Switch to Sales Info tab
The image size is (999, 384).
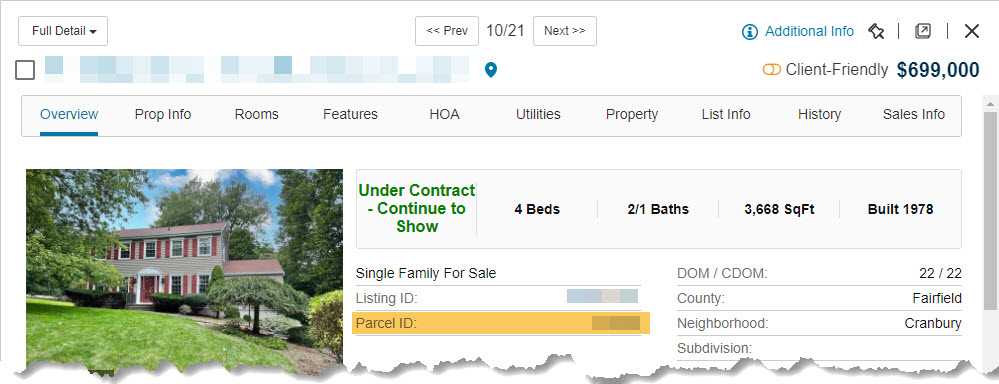tap(914, 115)
